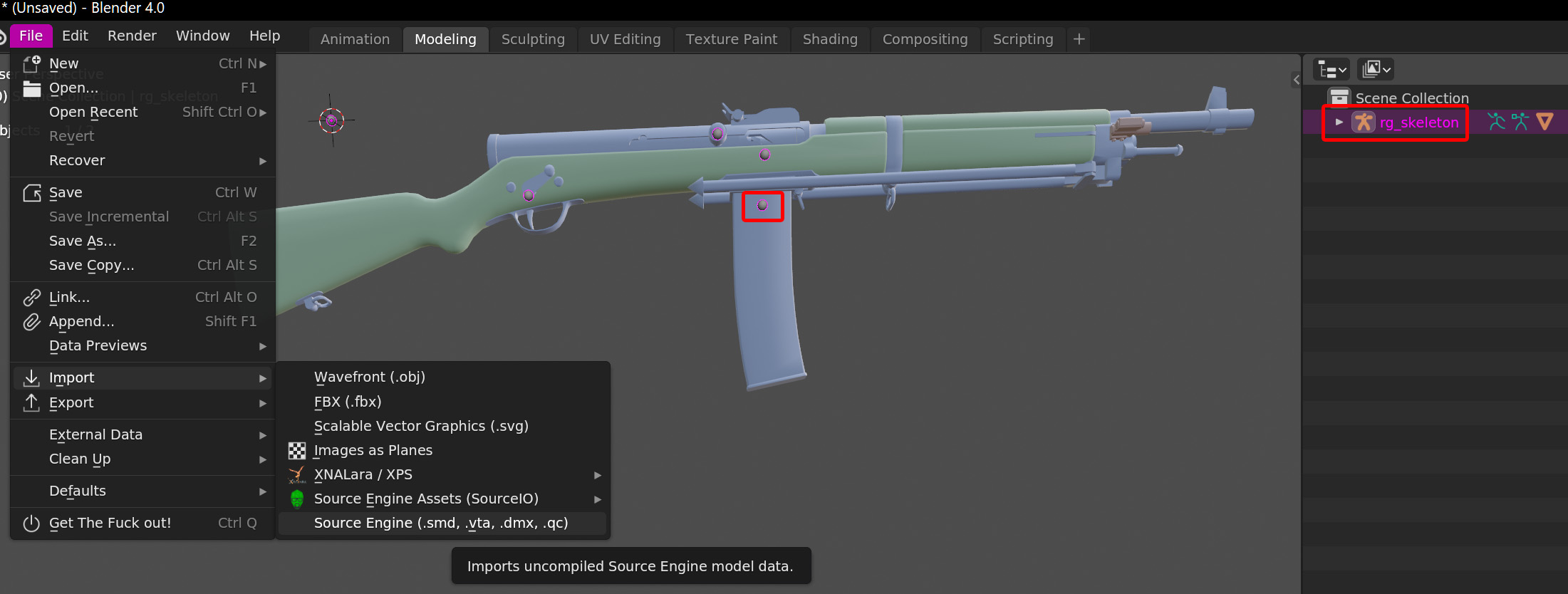The image size is (1568, 594).
Task: Select Scalable Vector Graphics (.svg) import
Action: (442, 427)
